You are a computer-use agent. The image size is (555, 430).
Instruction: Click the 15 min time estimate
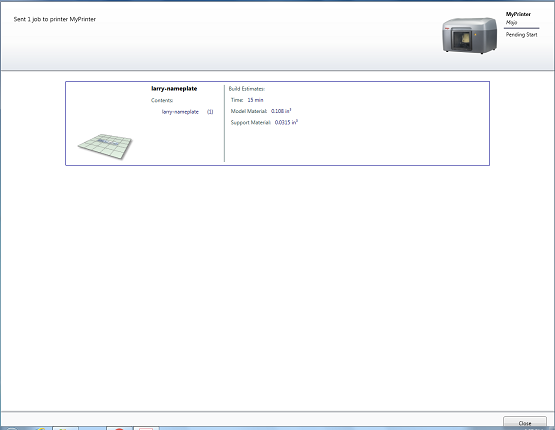tap(255, 100)
